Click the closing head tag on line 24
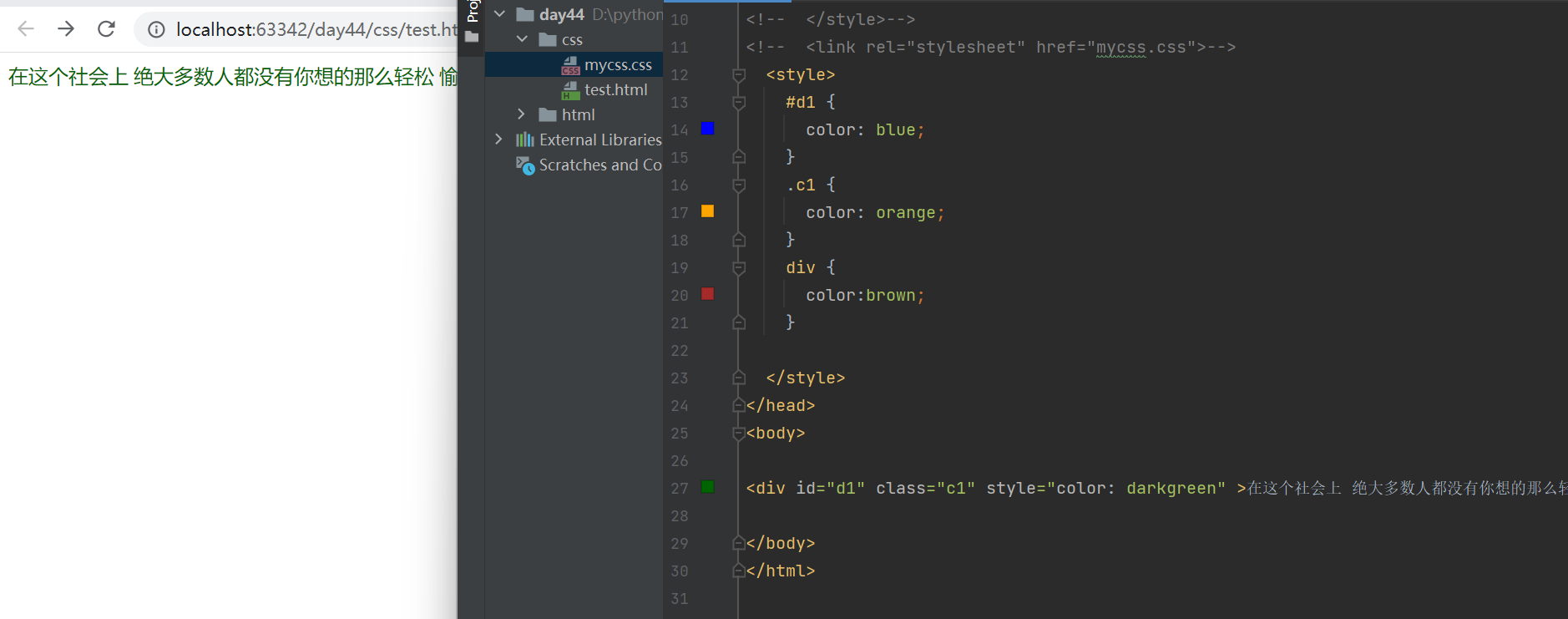This screenshot has height=619, width=1568. click(x=781, y=406)
